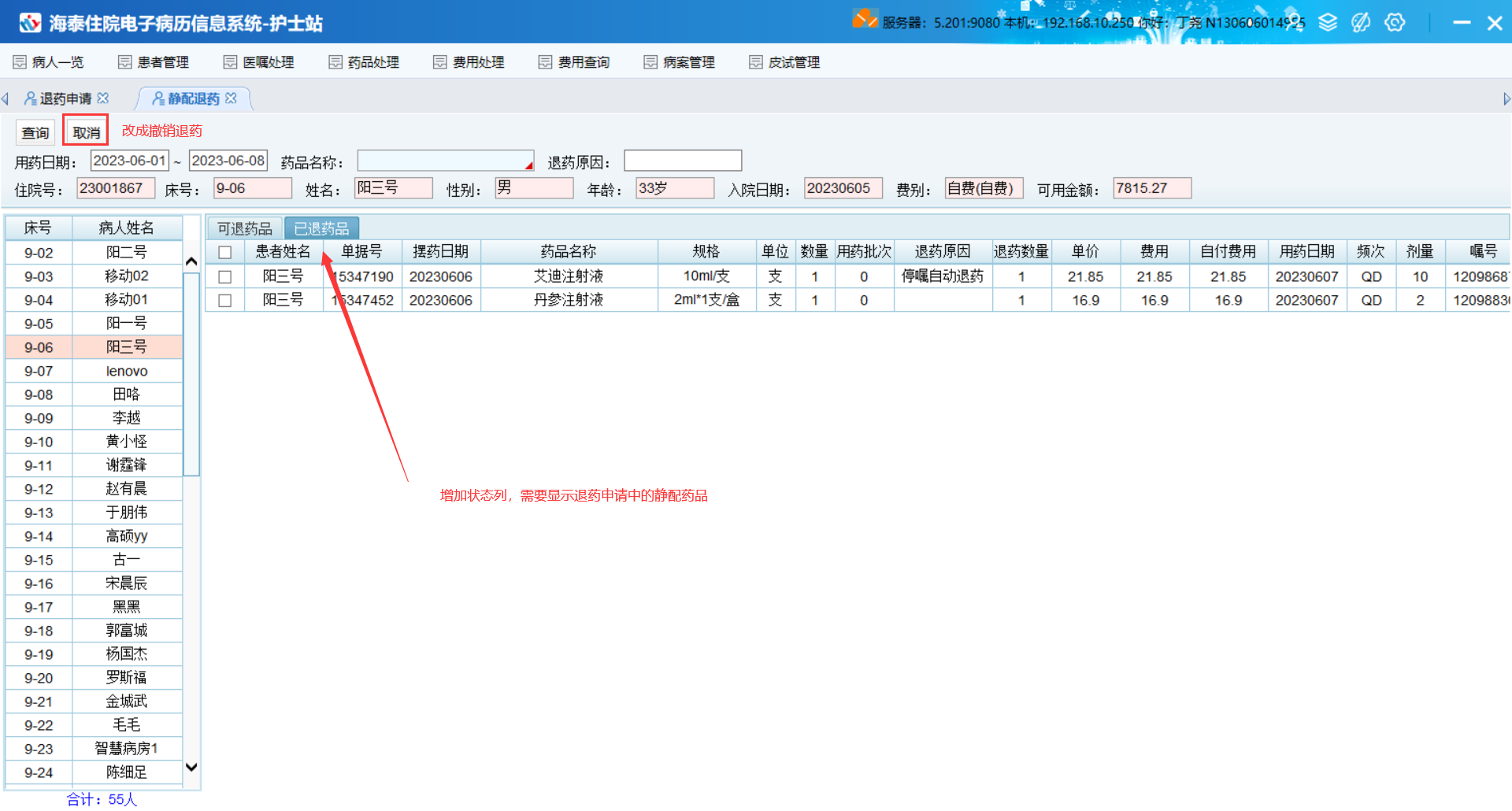Open the 病人一览 menu
The width and height of the screenshot is (1512, 811).
pyautogui.click(x=49, y=62)
